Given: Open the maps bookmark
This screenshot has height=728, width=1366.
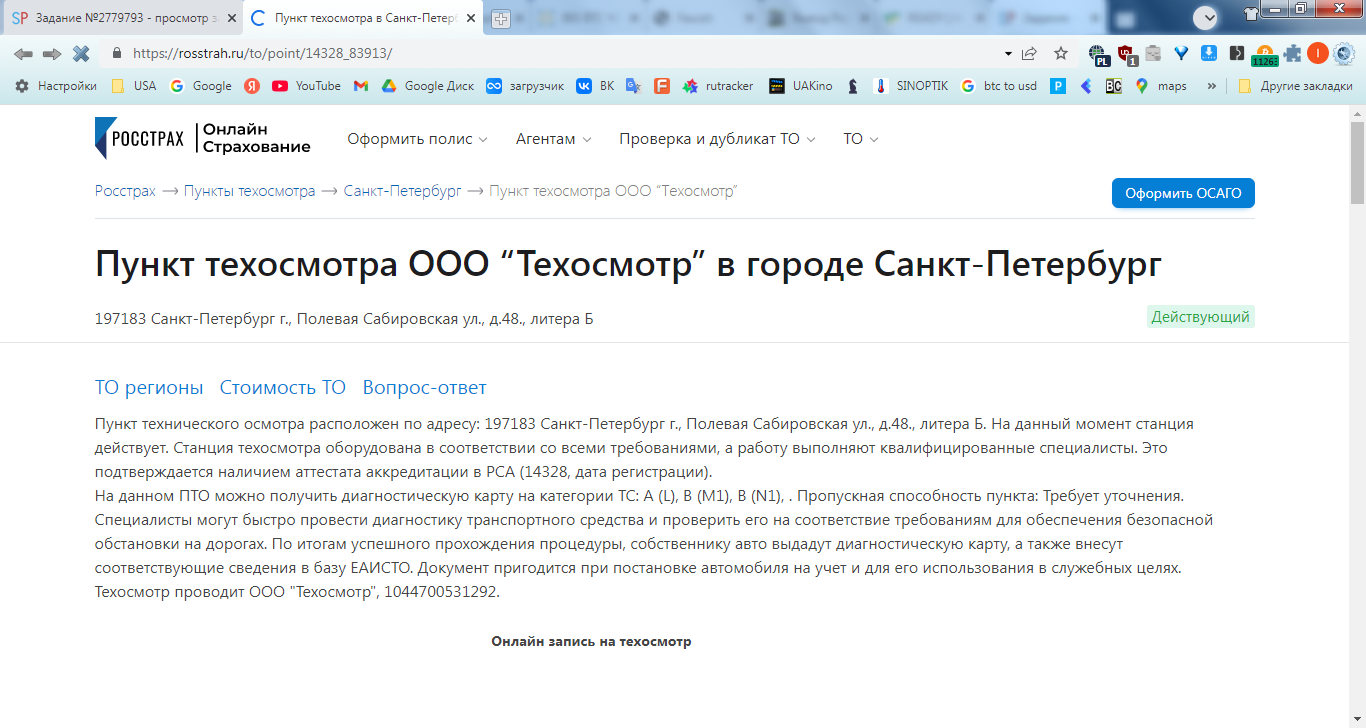Looking at the screenshot, I should tap(1161, 86).
